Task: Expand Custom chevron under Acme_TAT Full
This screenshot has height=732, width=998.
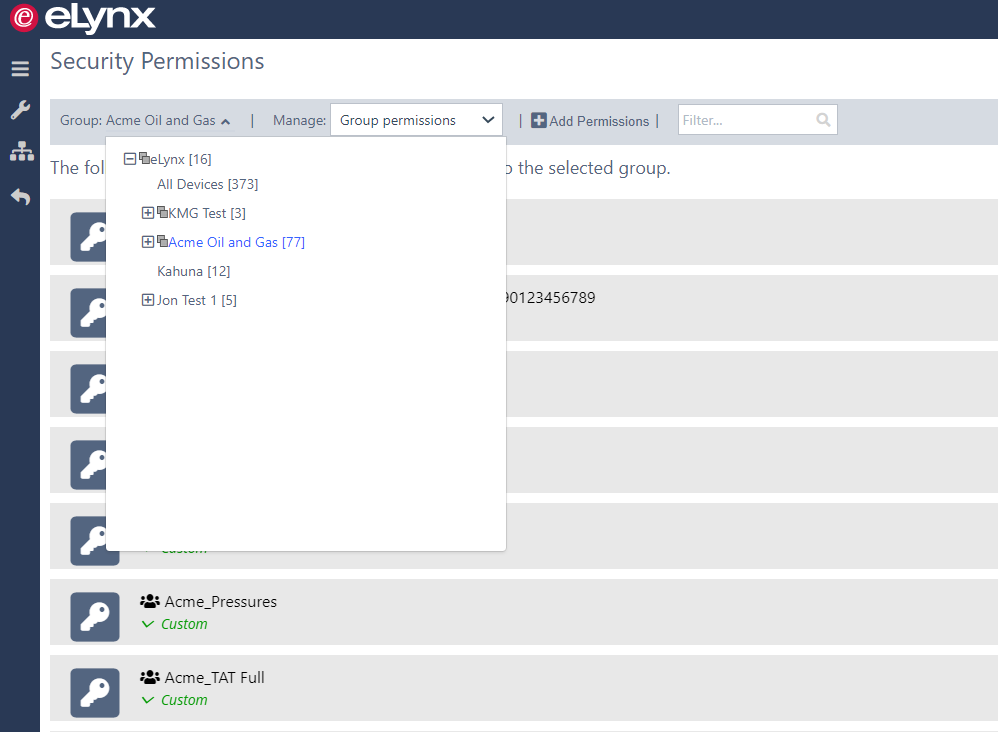Action: (148, 700)
